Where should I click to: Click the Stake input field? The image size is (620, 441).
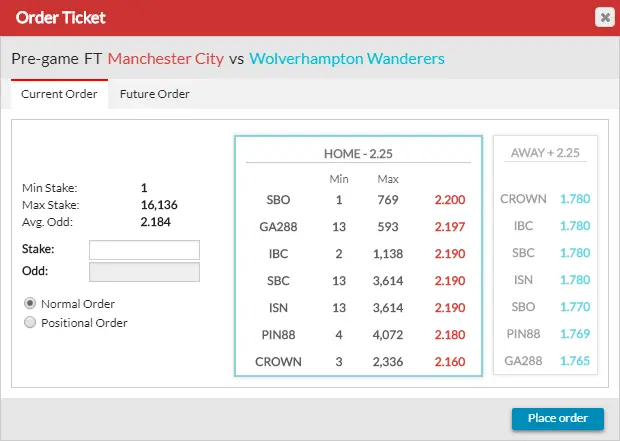click(x=144, y=250)
